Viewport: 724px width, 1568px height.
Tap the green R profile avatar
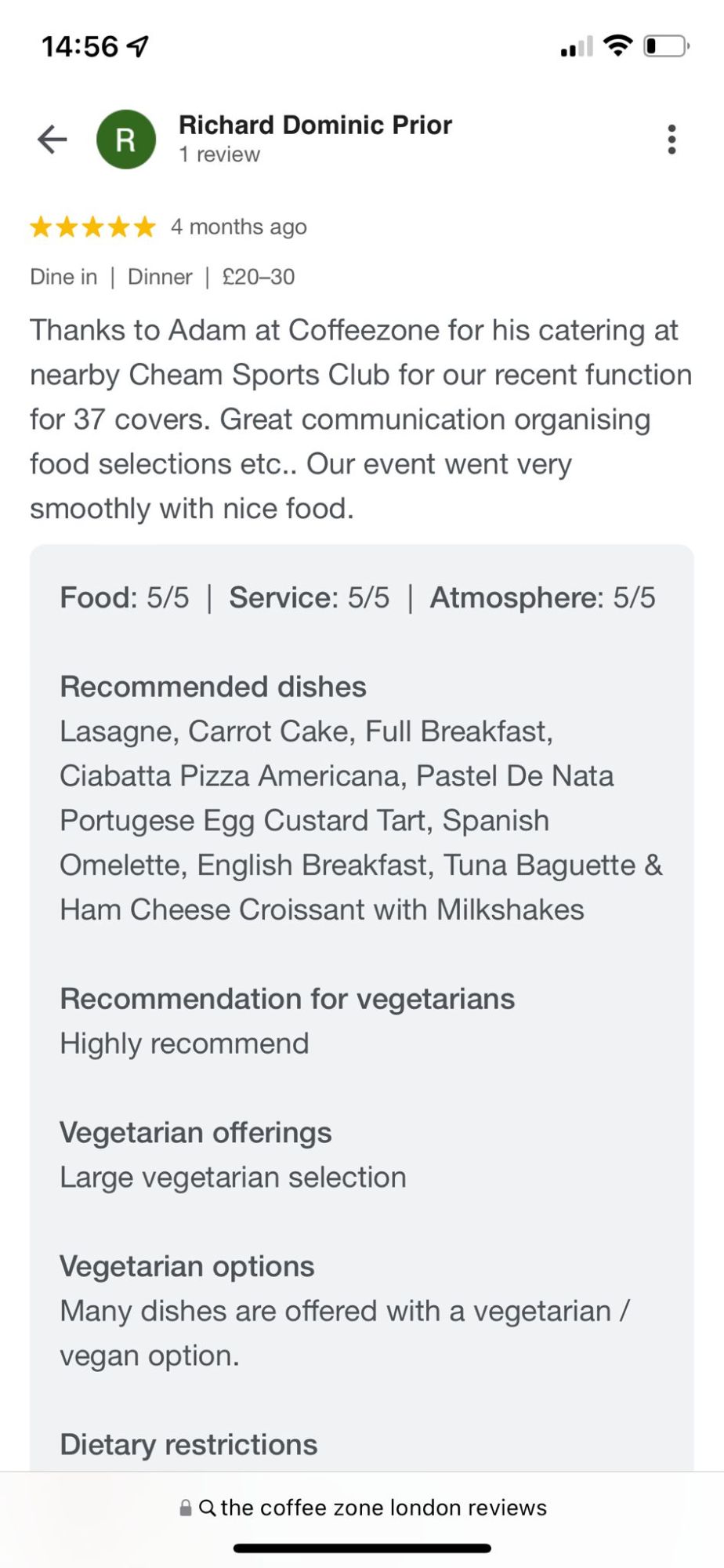[x=126, y=140]
